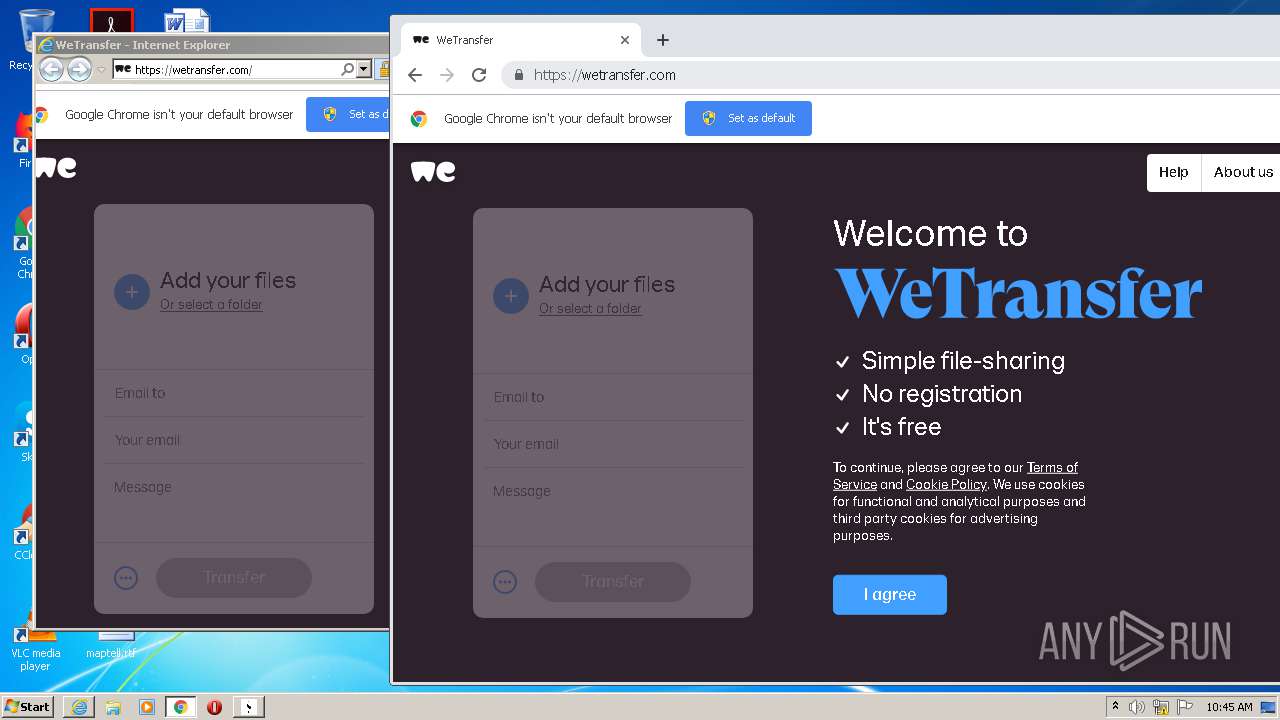
Task: Click the WeTransfer logo in Internet Explorer window
Action: [56, 168]
